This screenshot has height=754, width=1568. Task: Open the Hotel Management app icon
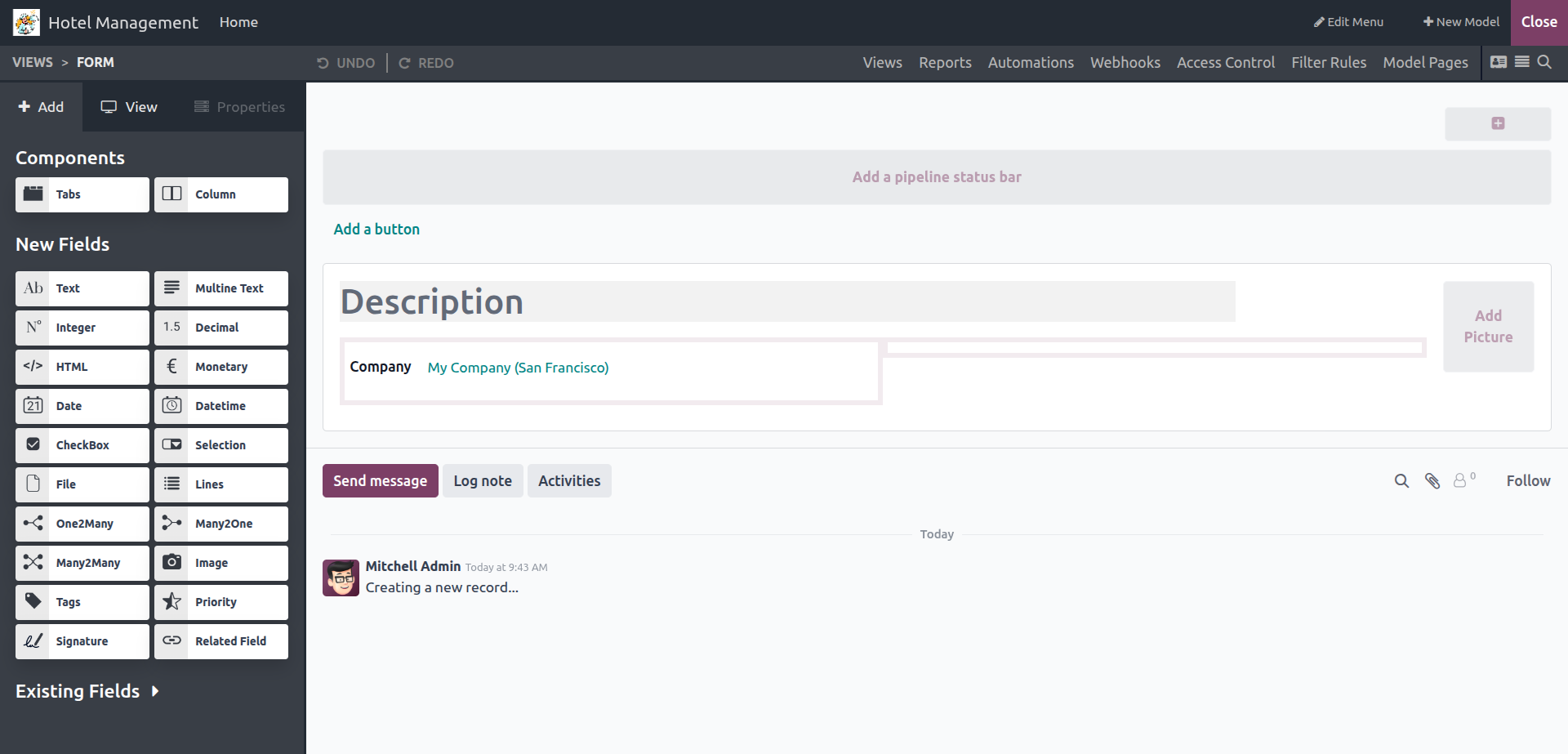coord(26,23)
